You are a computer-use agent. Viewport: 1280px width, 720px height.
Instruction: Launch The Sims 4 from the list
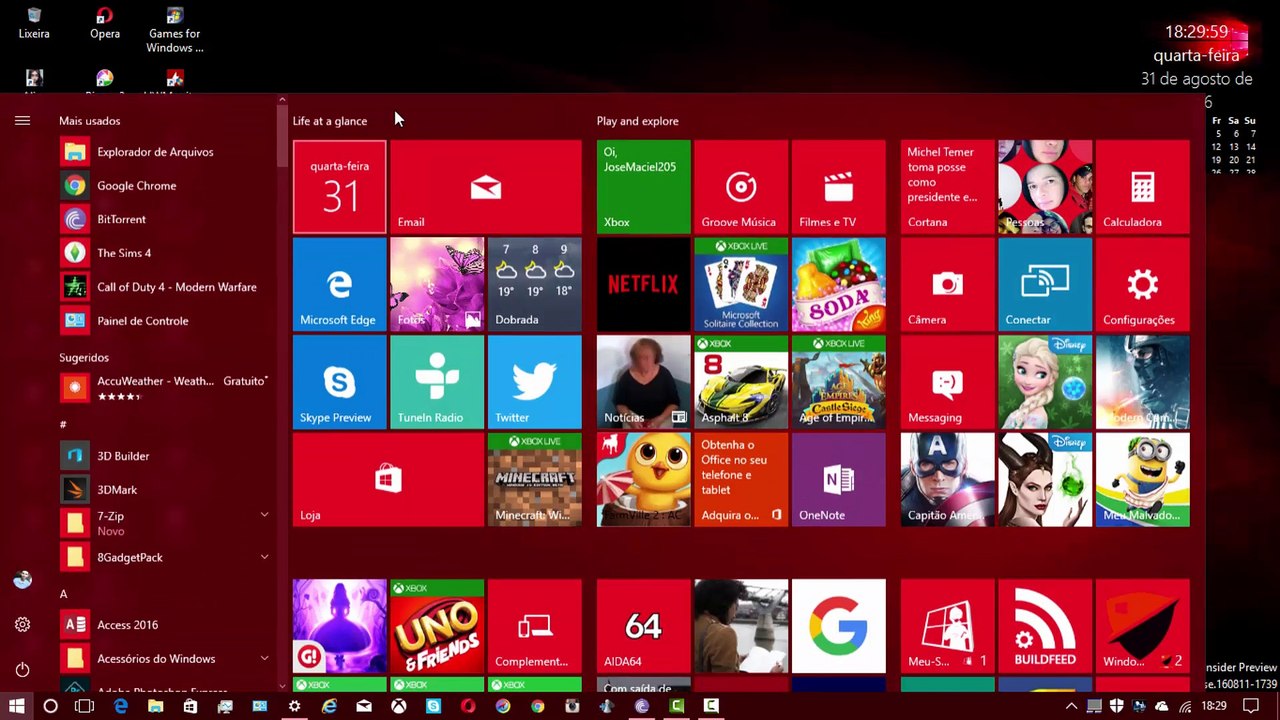pos(163,253)
